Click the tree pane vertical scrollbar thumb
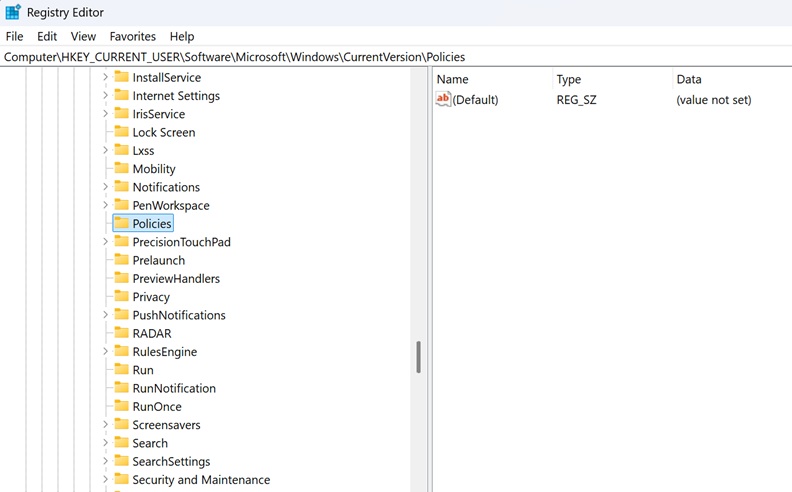The height and width of the screenshot is (492, 792). pyautogui.click(x=418, y=357)
